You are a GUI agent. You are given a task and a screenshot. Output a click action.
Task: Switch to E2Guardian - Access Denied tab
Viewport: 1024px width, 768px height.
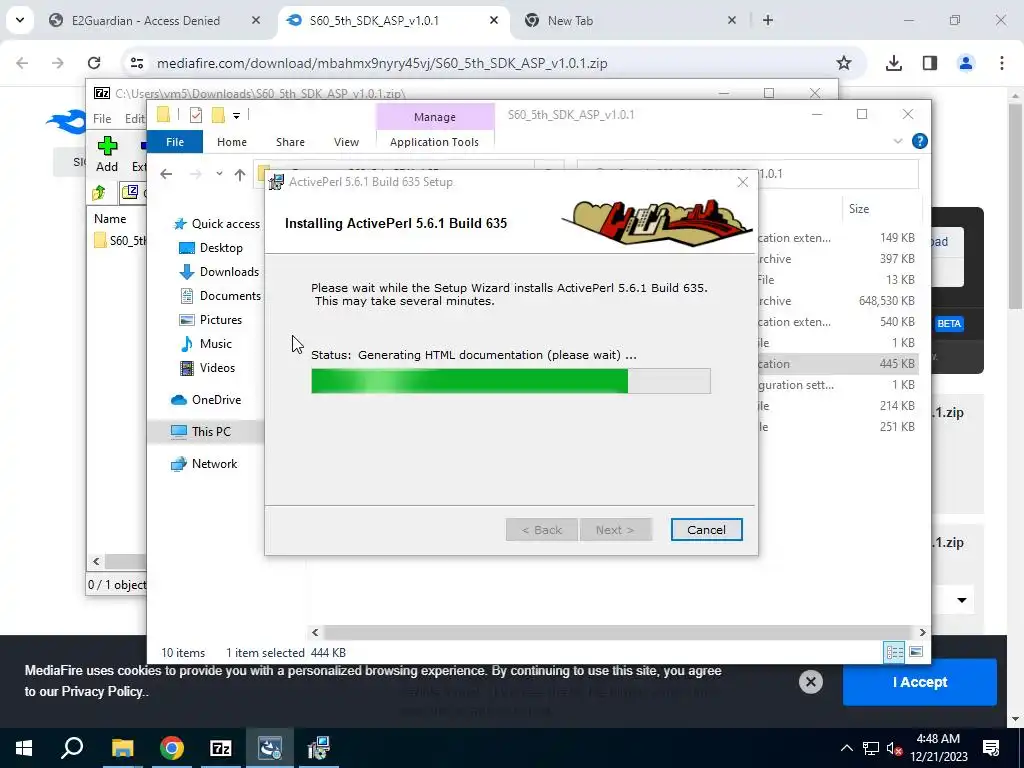[x=145, y=20]
